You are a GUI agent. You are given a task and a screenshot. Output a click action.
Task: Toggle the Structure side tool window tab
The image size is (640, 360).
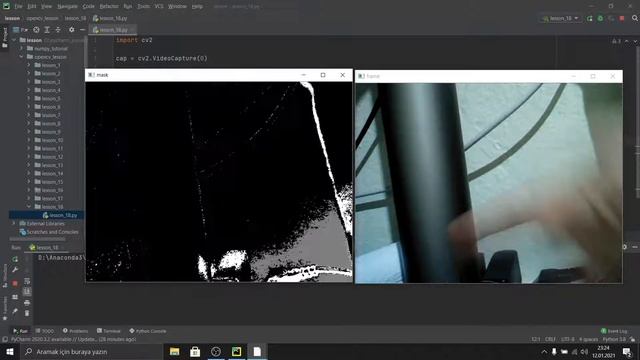point(5,276)
